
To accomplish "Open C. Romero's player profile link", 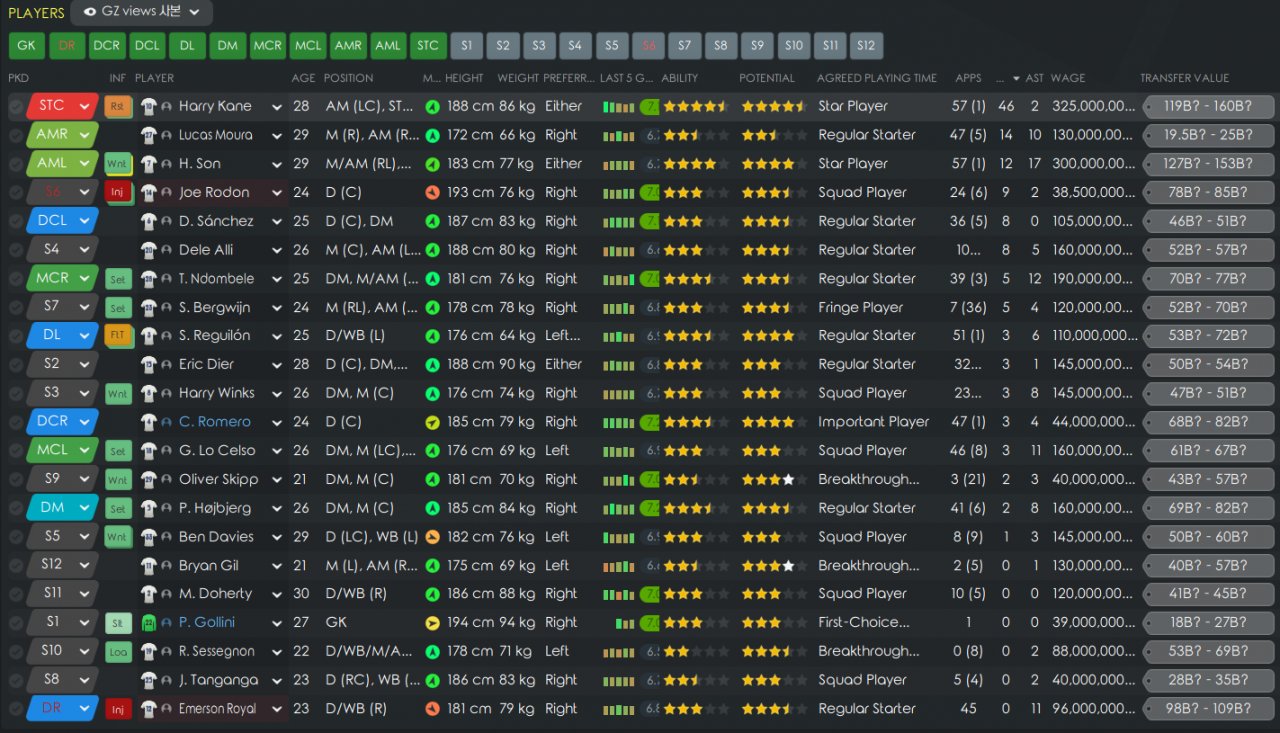I will (215, 422).
